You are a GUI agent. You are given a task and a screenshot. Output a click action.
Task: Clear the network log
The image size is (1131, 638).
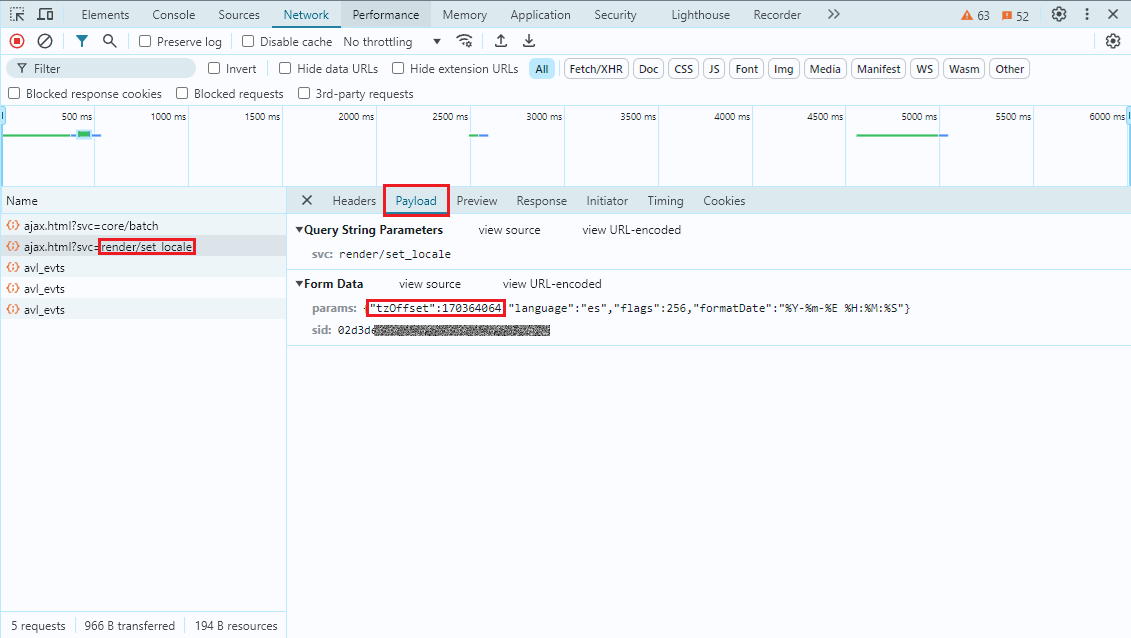tap(45, 41)
